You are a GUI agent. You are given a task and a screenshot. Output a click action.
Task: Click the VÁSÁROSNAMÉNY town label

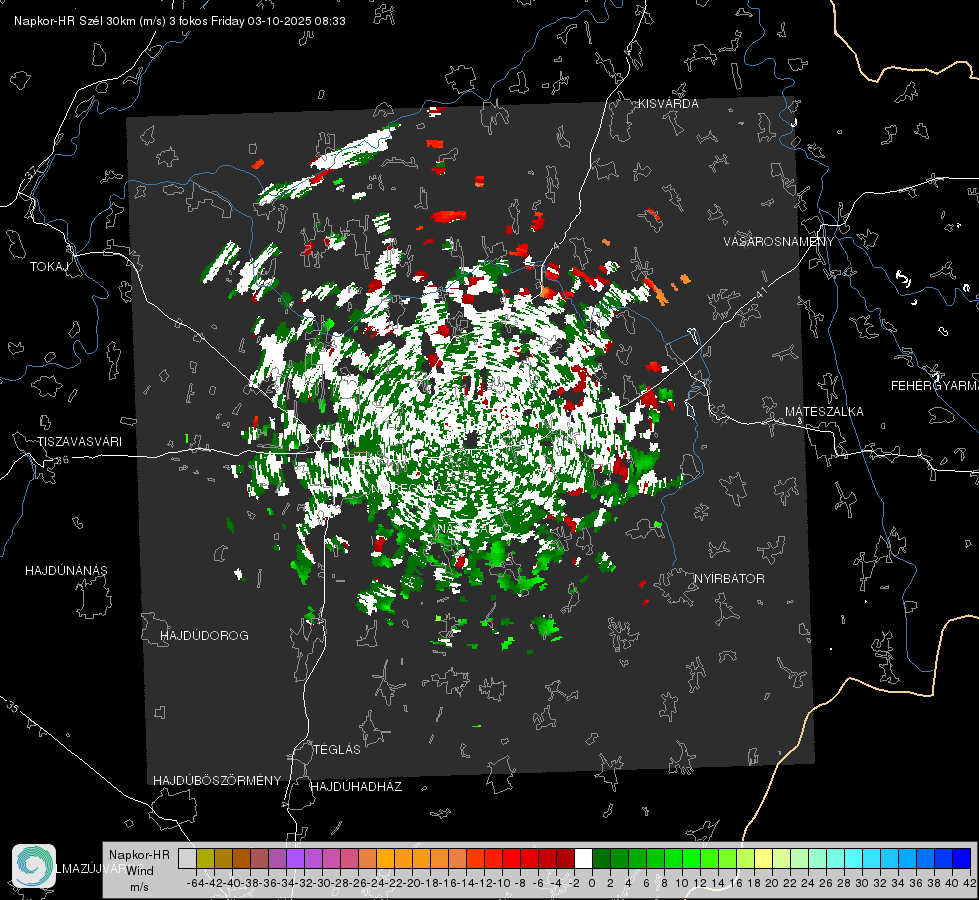tap(779, 242)
